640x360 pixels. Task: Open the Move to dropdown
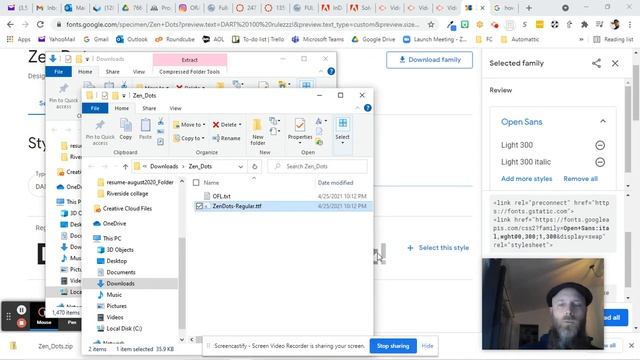coord(189,124)
